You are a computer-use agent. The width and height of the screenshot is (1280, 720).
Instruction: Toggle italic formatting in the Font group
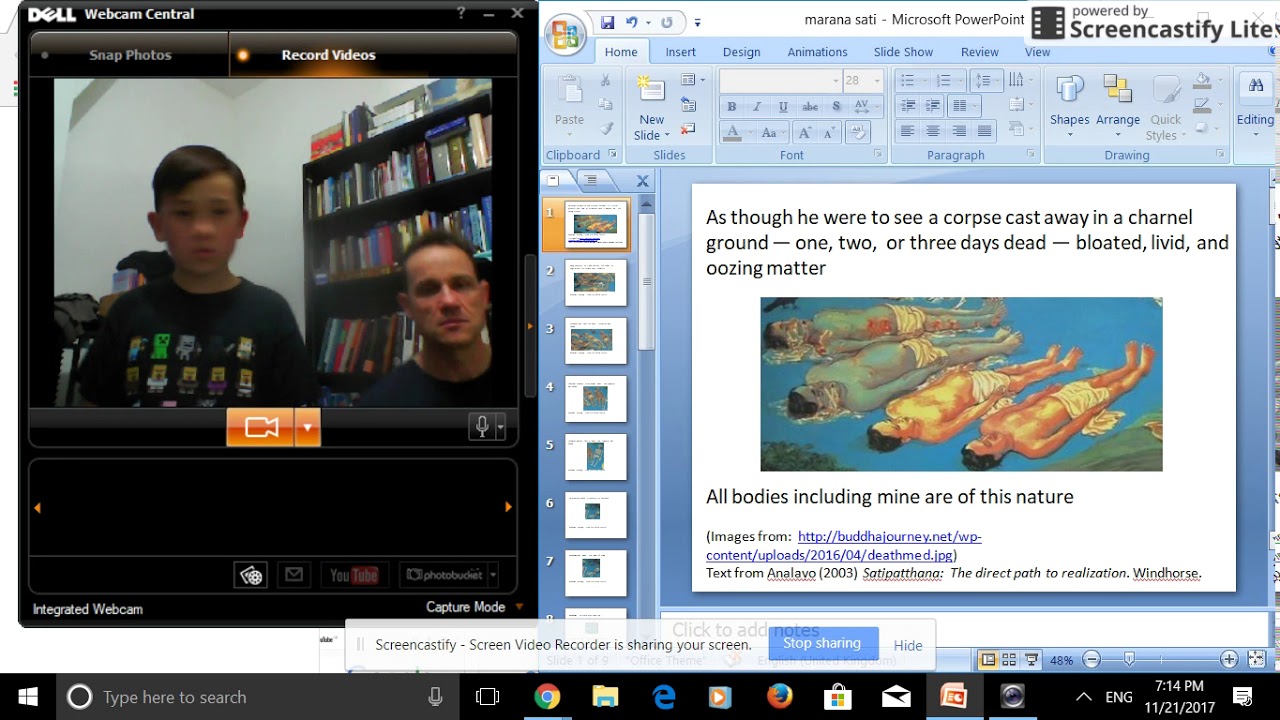pos(757,107)
